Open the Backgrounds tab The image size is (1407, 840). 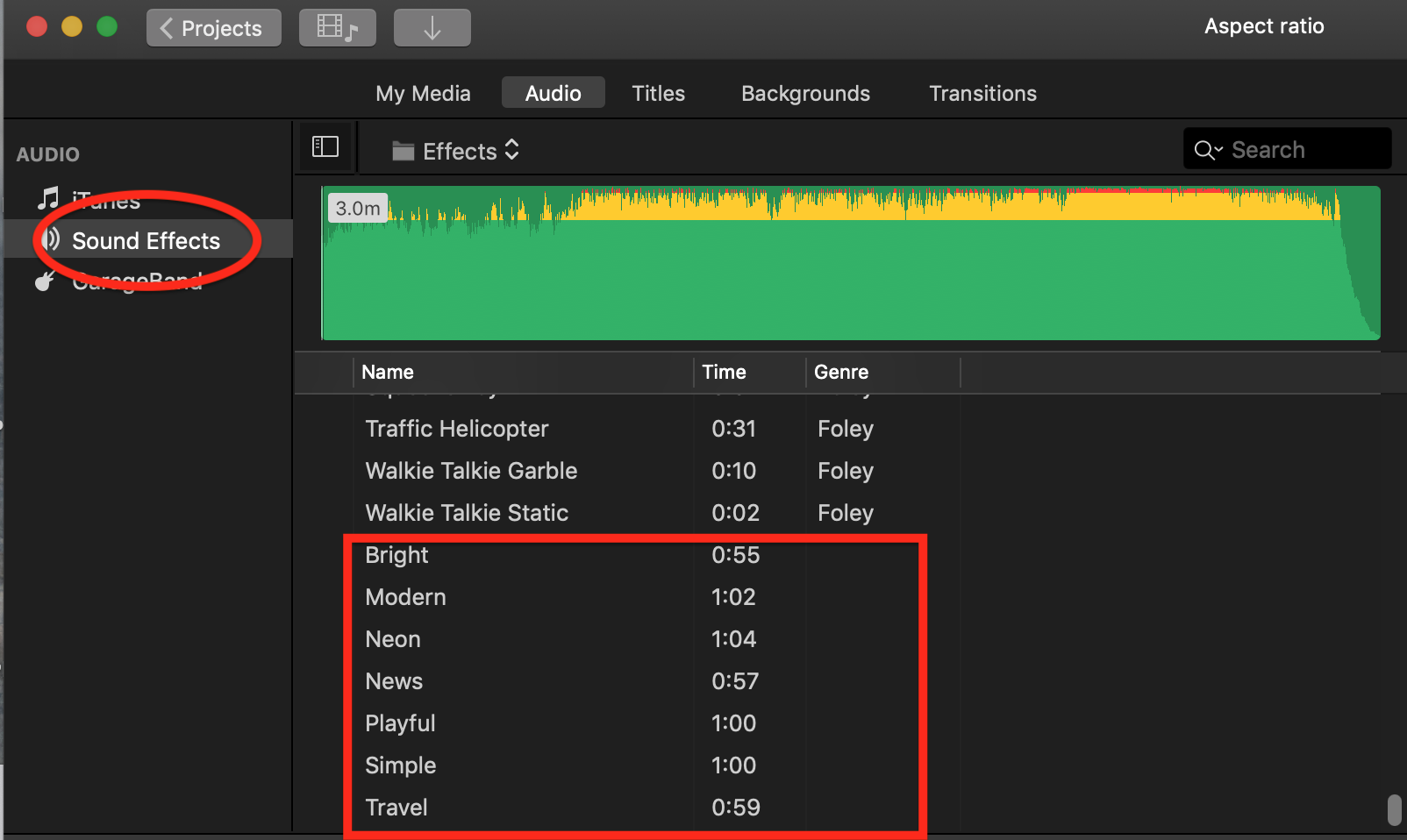(805, 93)
